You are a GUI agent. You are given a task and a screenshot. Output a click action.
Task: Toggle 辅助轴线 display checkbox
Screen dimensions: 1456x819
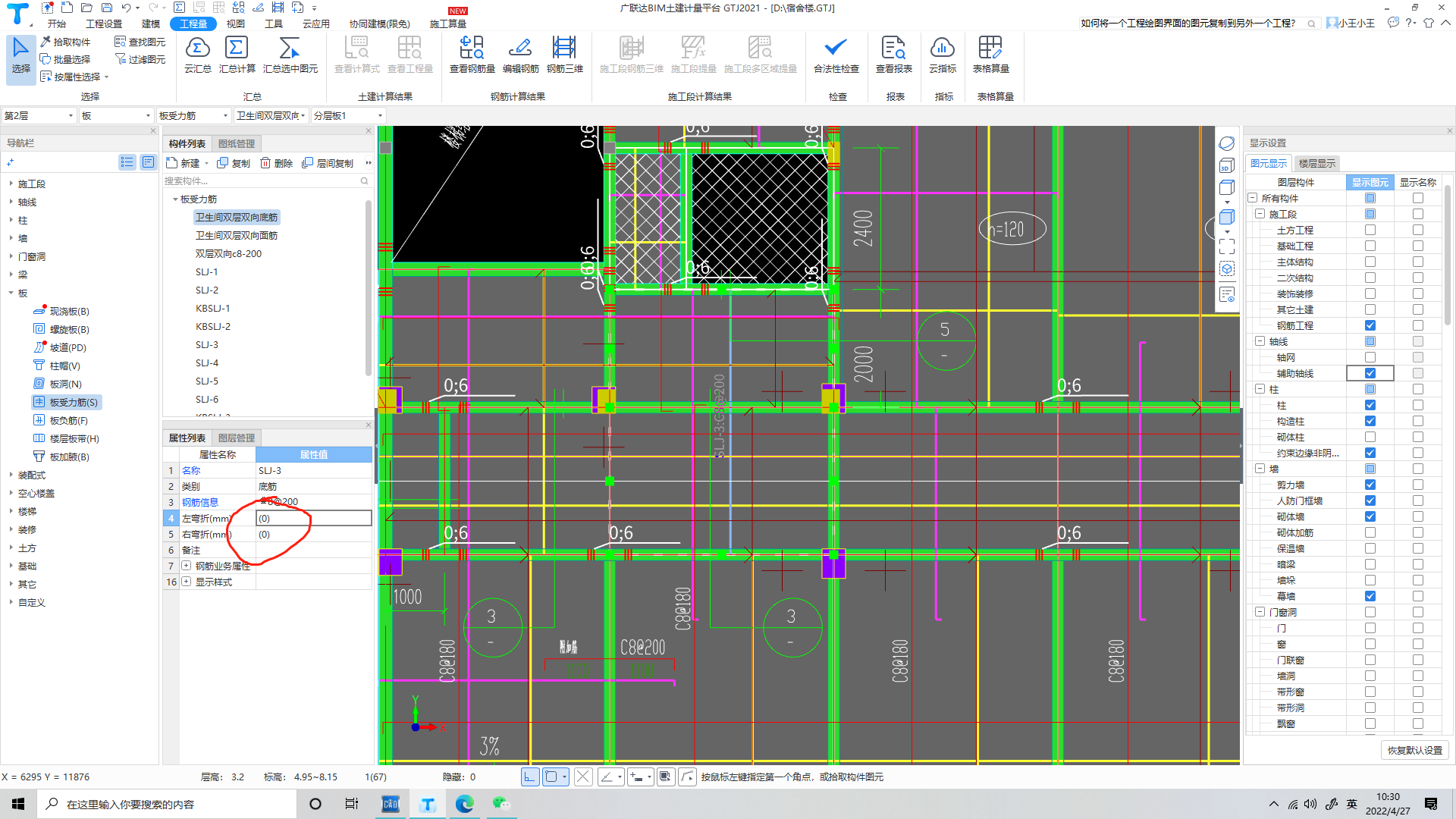click(x=1370, y=373)
